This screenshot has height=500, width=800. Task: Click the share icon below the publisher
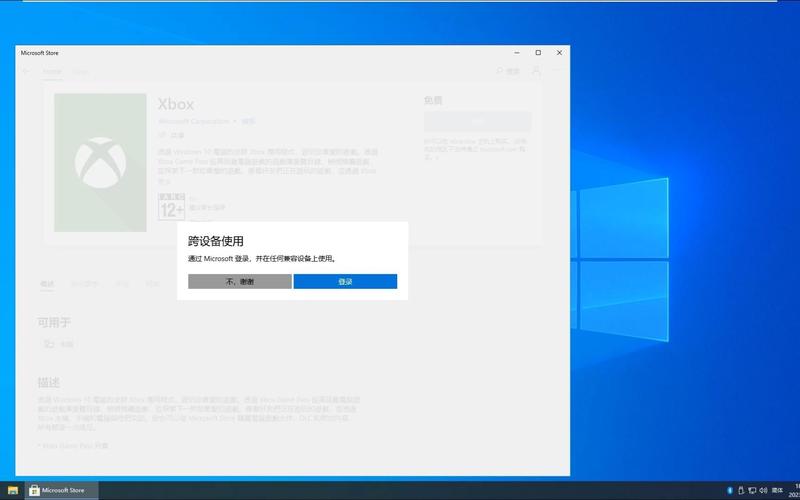pyautogui.click(x=162, y=135)
